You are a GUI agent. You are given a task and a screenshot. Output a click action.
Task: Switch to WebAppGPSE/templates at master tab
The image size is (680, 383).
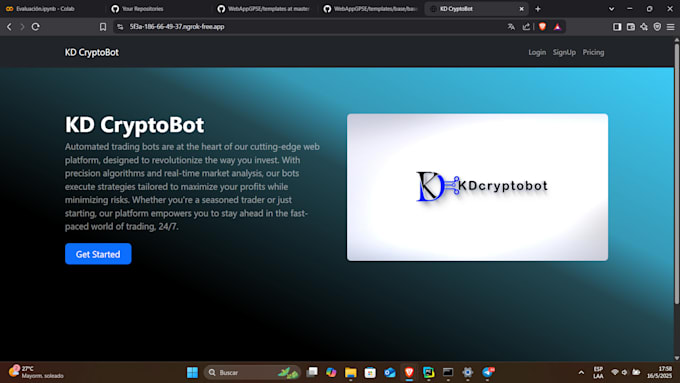[265, 9]
